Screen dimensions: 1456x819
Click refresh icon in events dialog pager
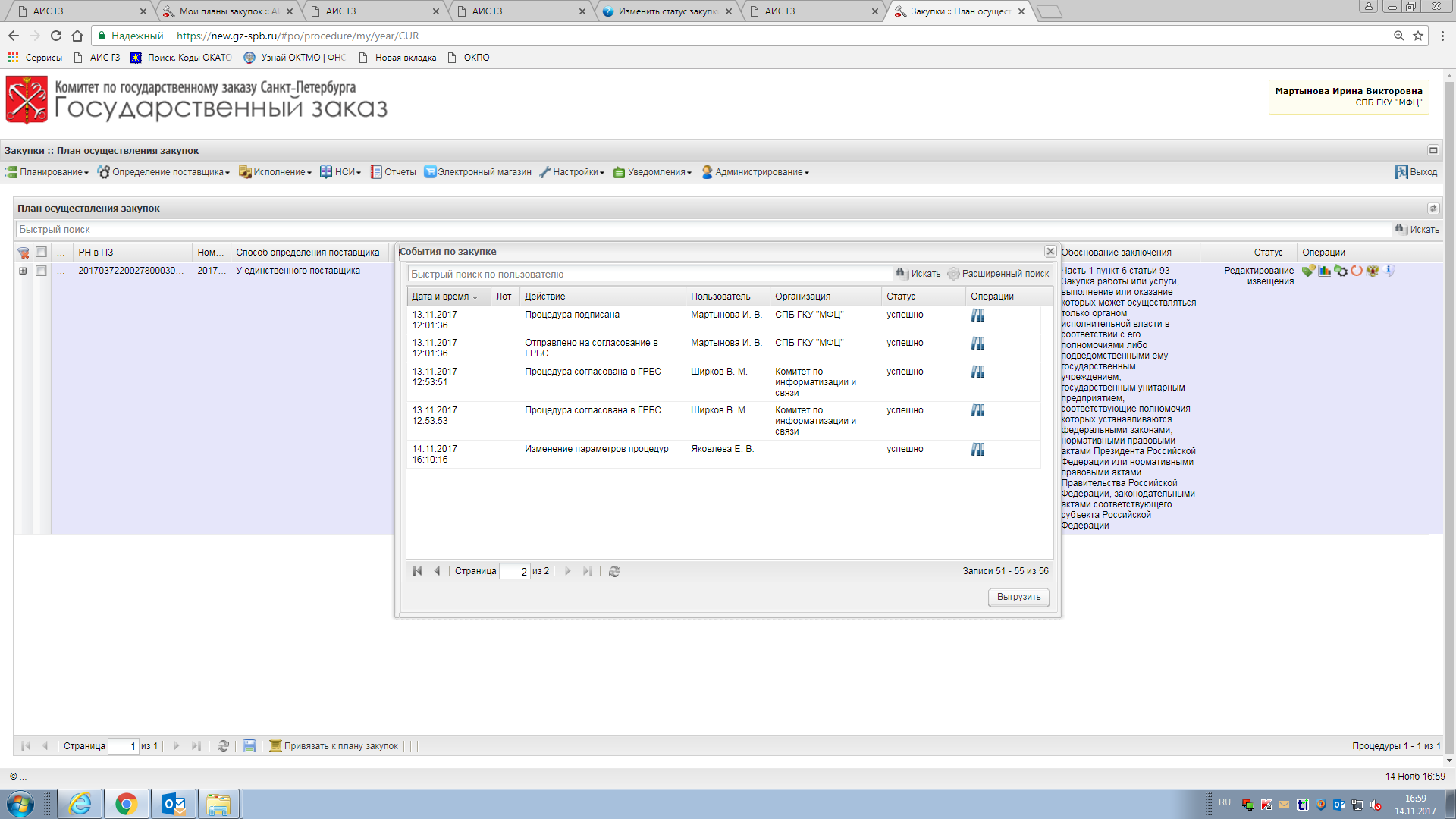click(x=614, y=572)
